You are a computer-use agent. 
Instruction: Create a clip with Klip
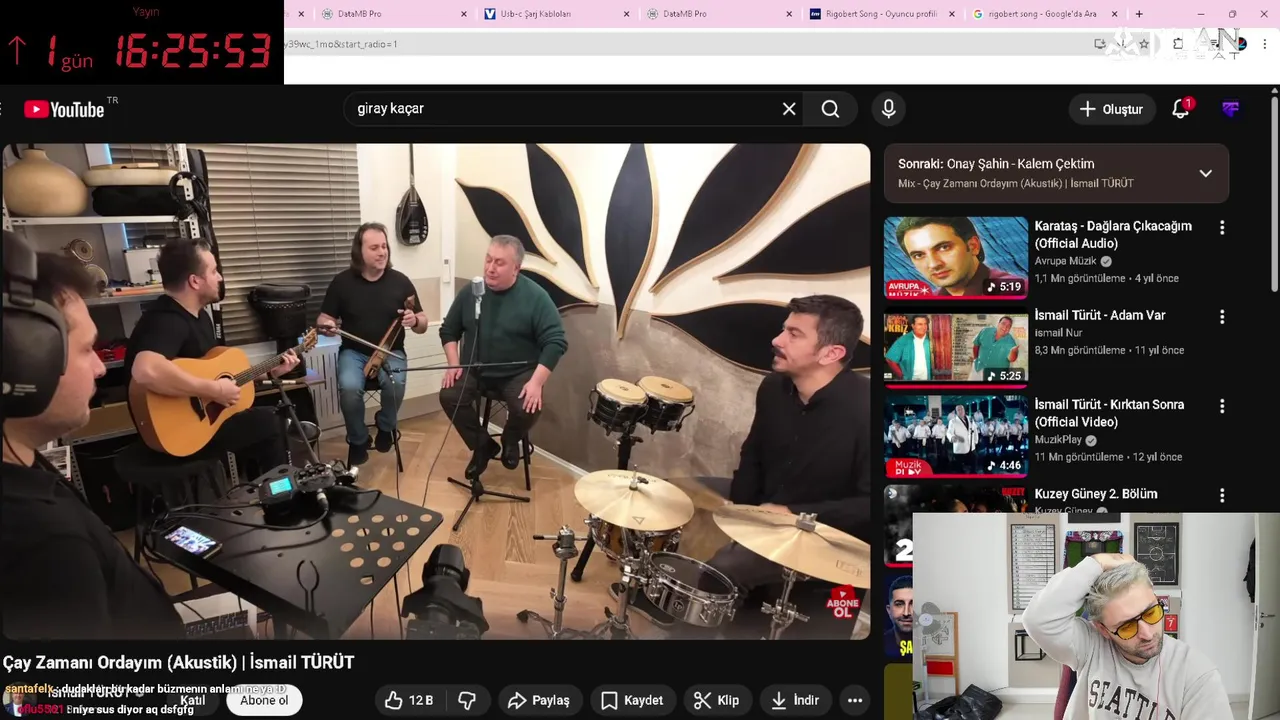[x=716, y=700]
